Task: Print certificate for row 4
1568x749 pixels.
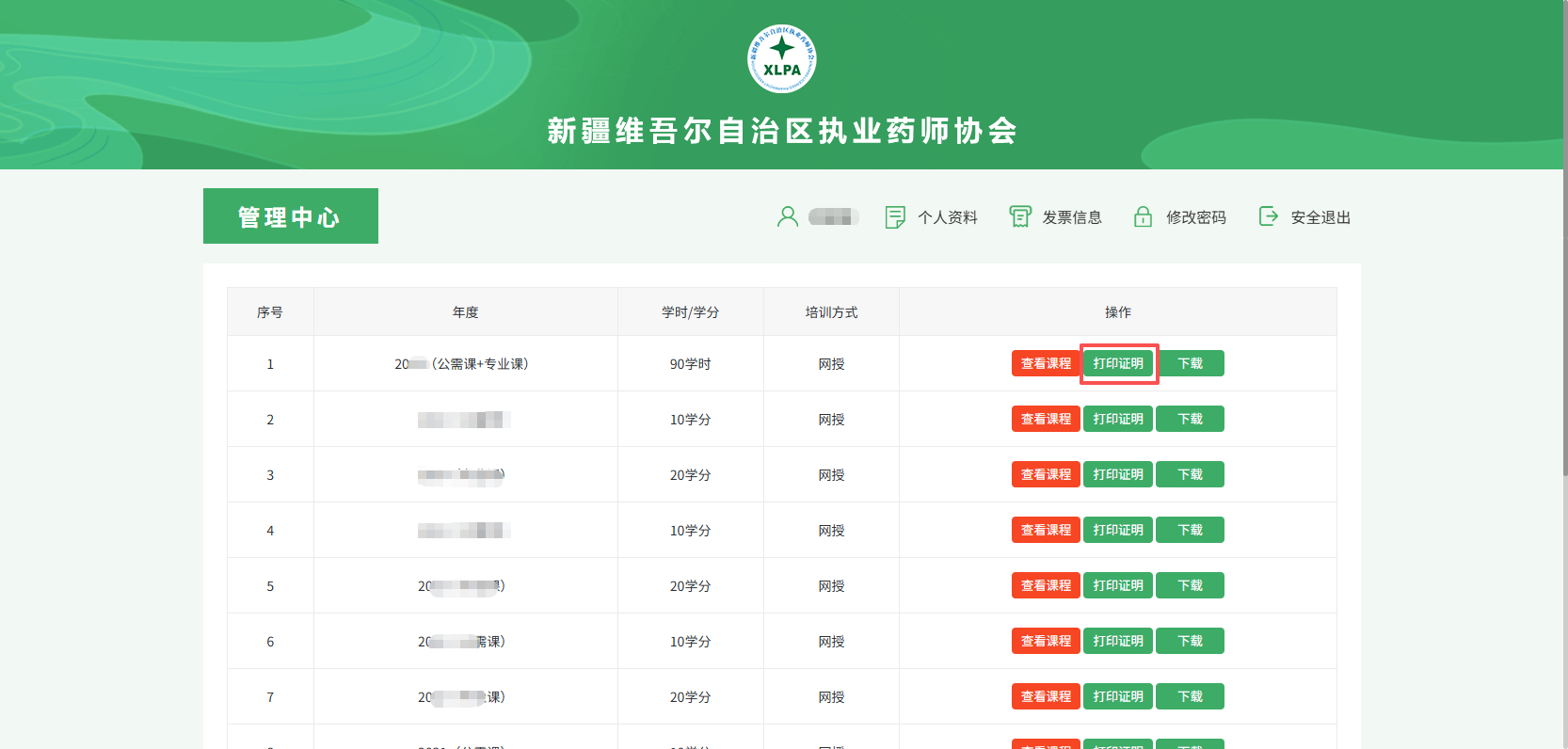Action: 1118,530
